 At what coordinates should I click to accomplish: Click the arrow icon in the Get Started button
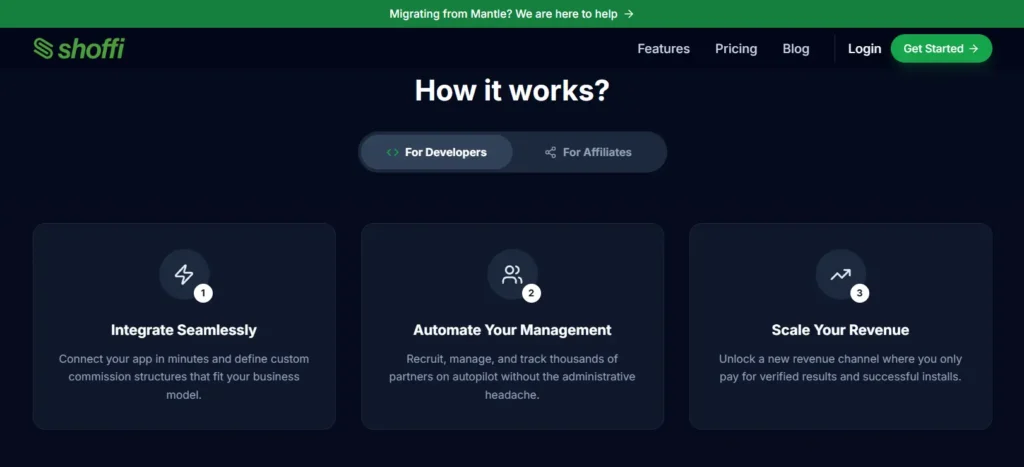[x=974, y=48]
